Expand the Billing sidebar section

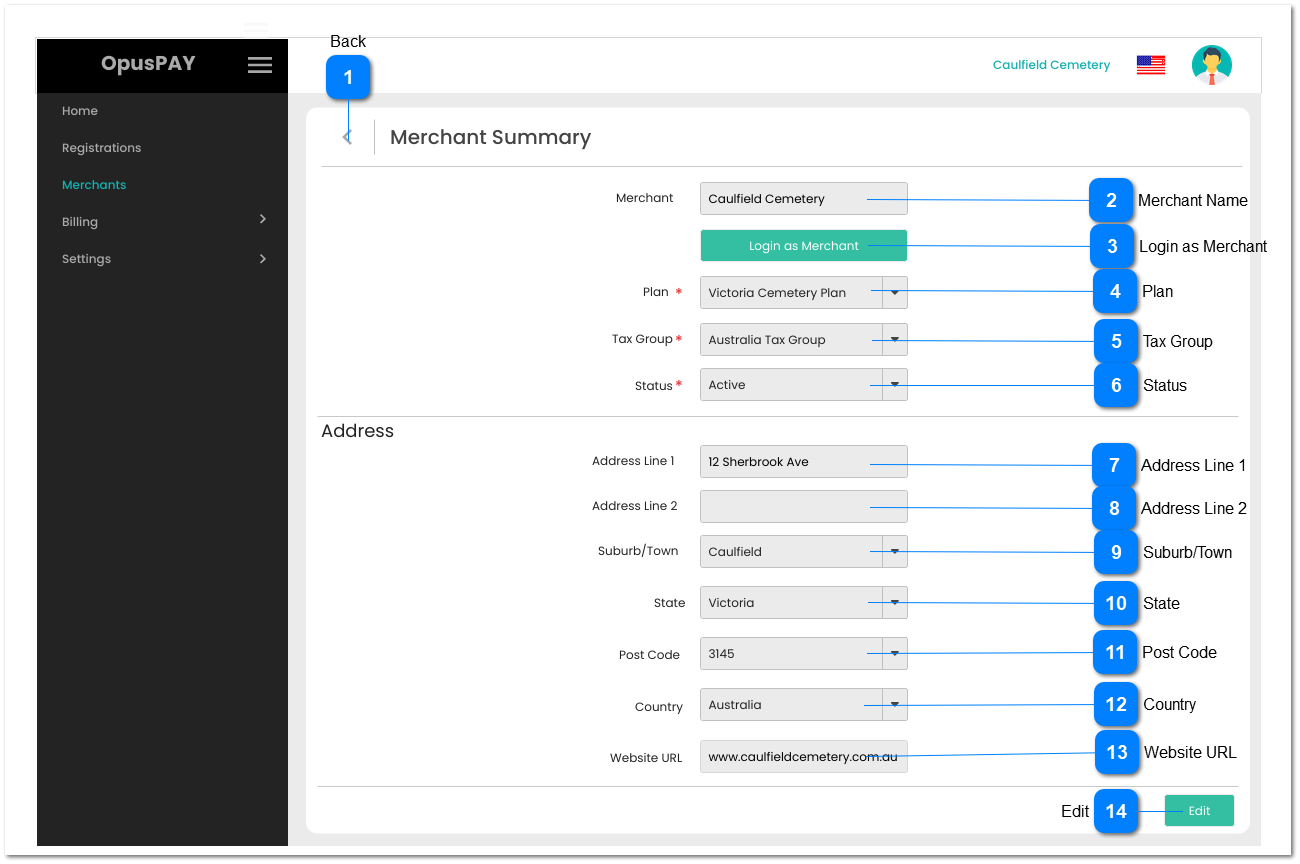161,221
